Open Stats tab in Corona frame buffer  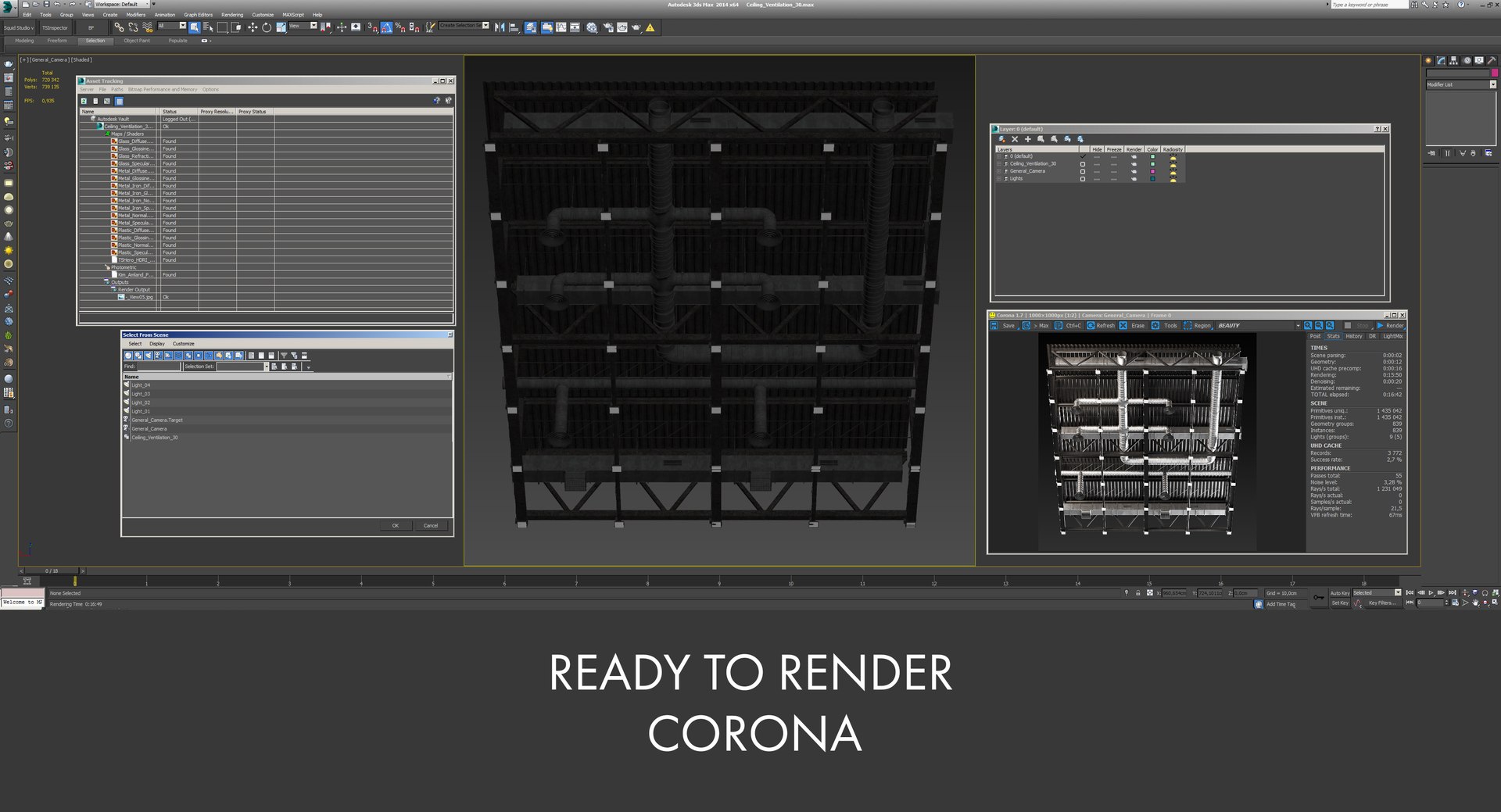click(x=1333, y=336)
